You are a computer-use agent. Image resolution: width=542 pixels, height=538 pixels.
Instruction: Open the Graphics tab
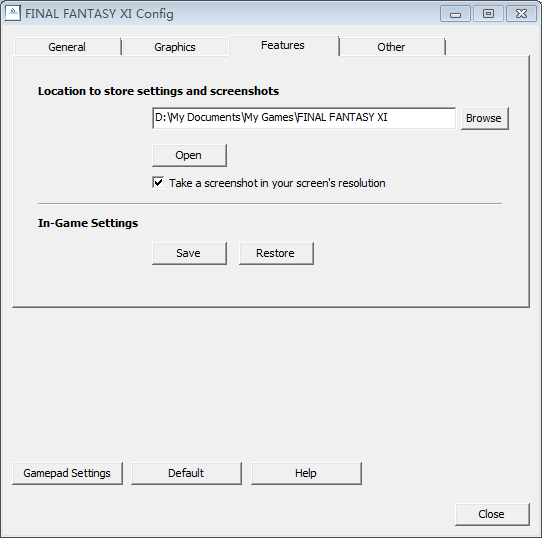(x=175, y=47)
